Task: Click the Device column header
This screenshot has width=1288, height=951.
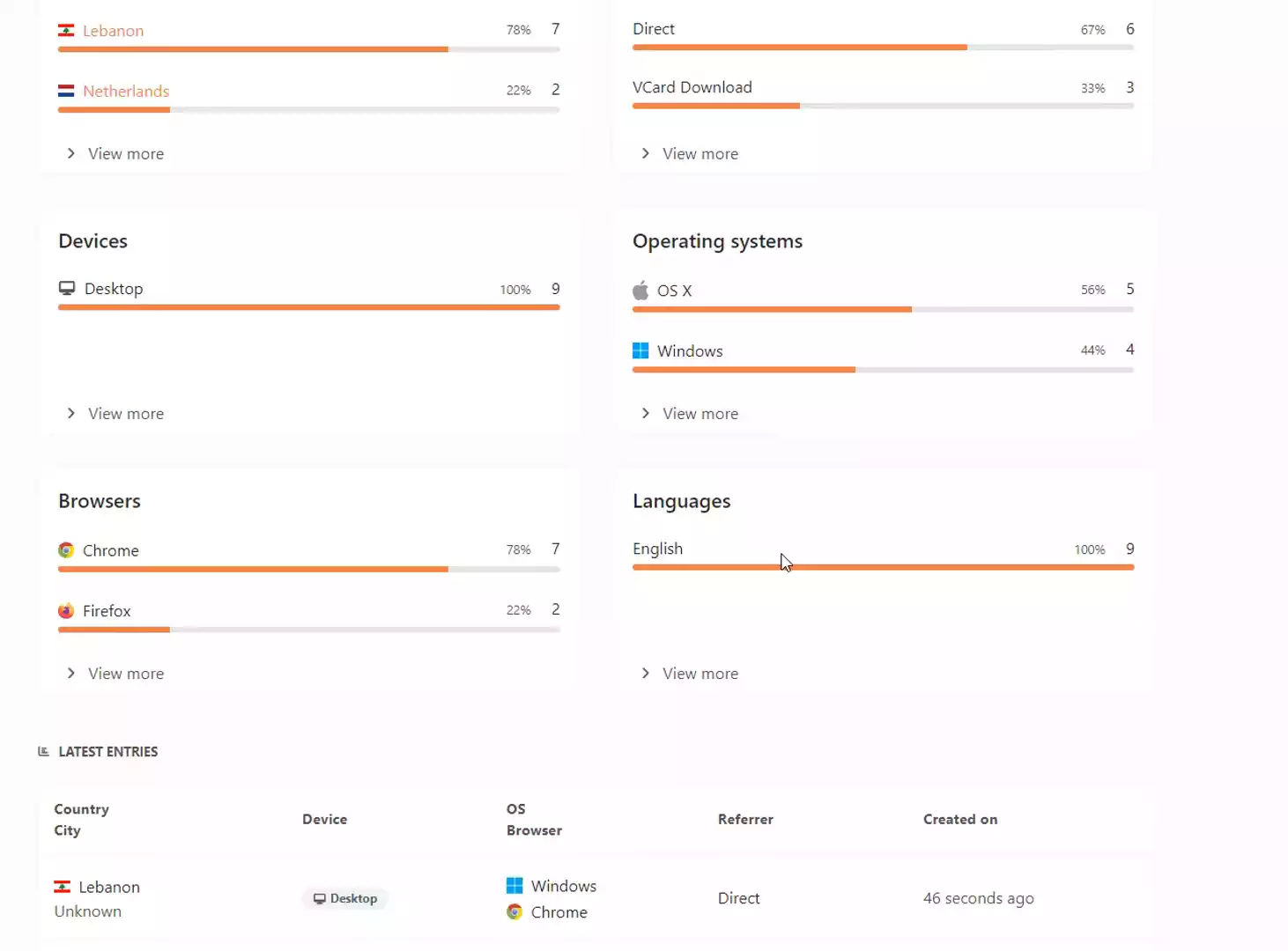Action: coord(324,819)
